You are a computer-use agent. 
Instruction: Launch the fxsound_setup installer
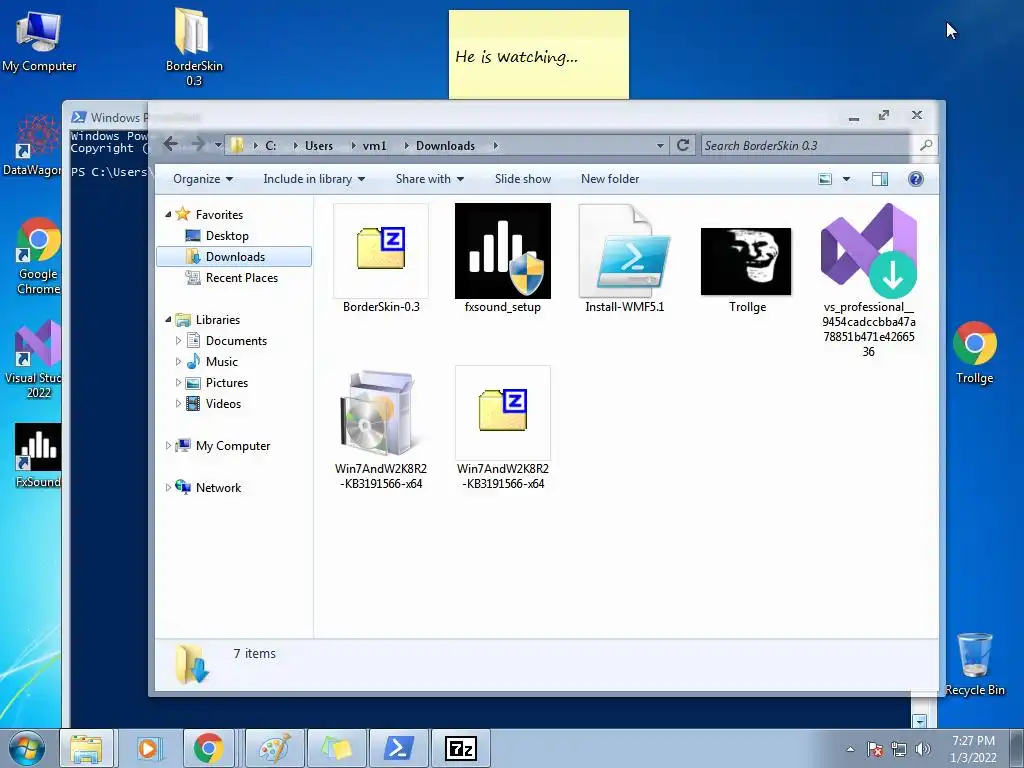pos(502,259)
